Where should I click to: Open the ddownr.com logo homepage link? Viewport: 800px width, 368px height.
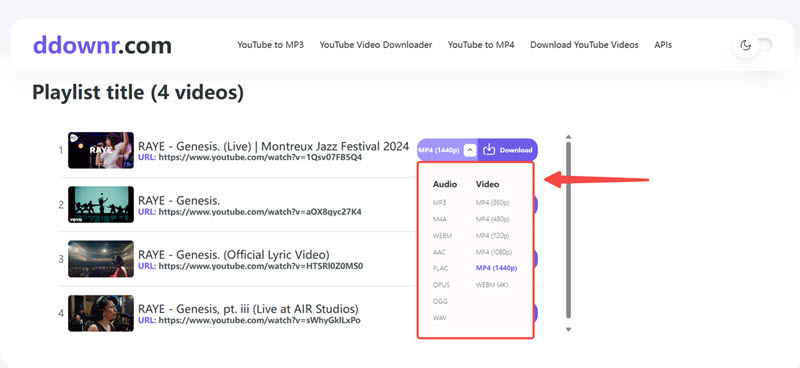(102, 45)
